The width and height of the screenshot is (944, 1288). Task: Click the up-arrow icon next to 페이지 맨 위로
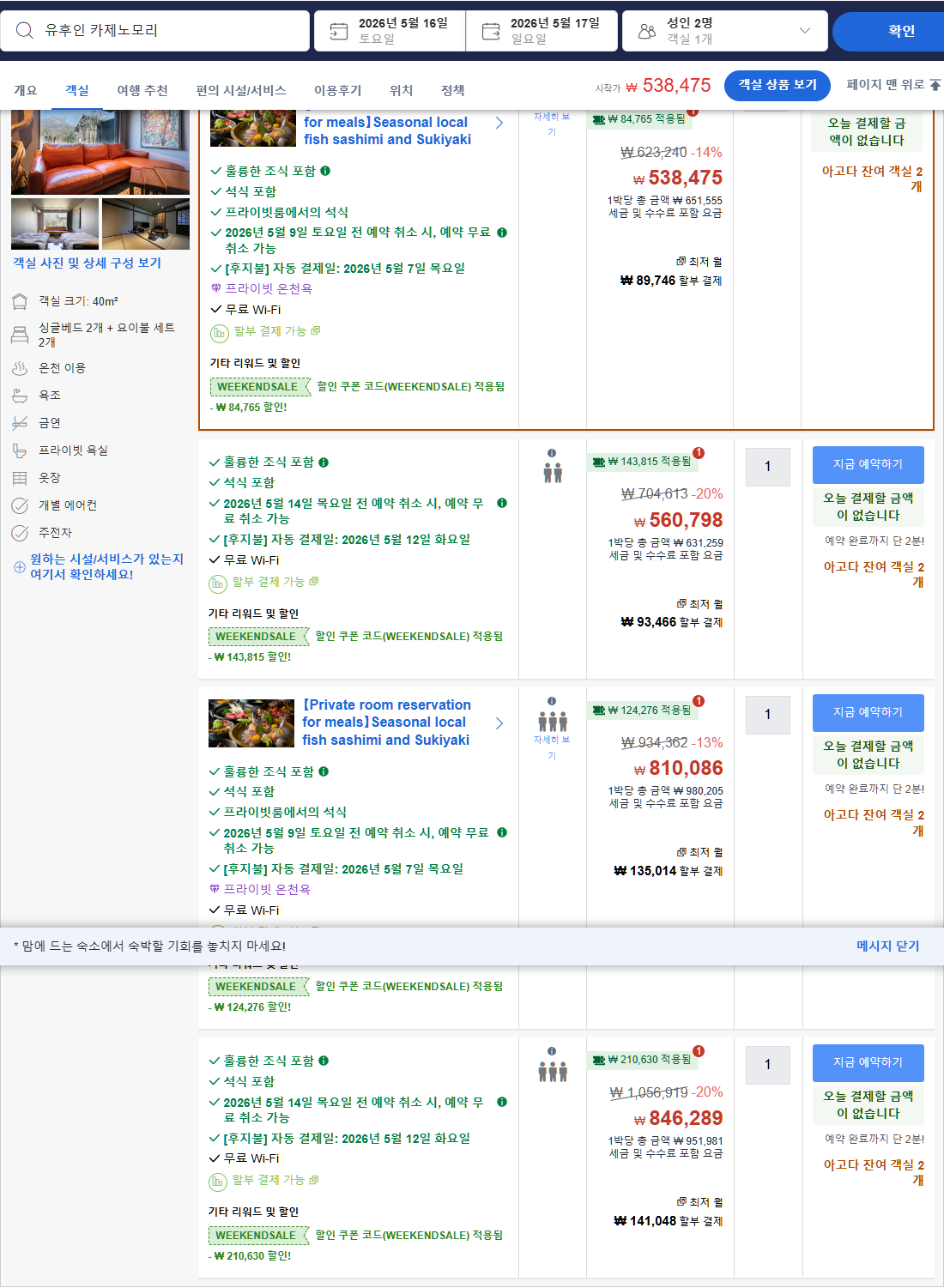click(936, 86)
